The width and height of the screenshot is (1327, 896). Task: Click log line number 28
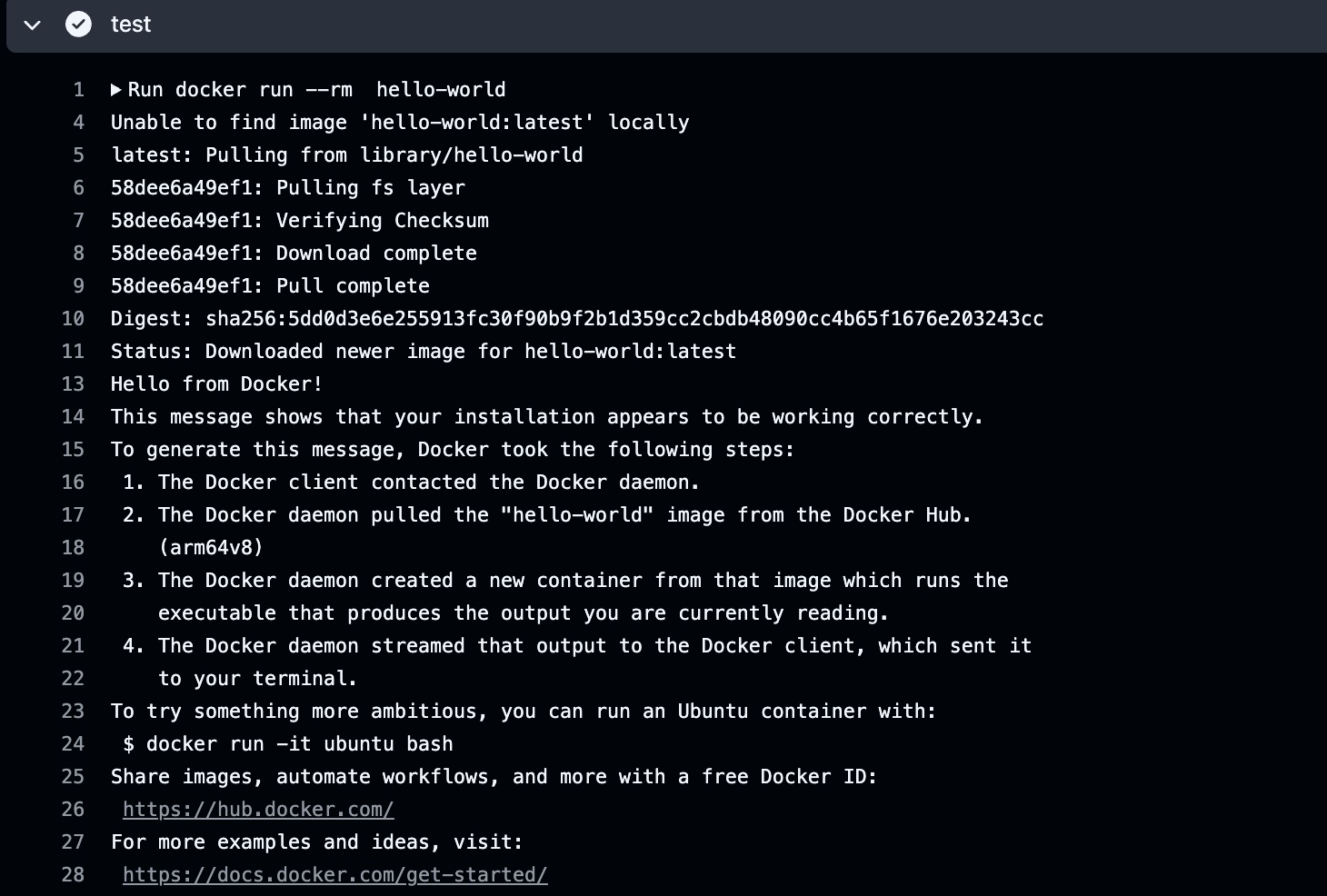pos(73,875)
